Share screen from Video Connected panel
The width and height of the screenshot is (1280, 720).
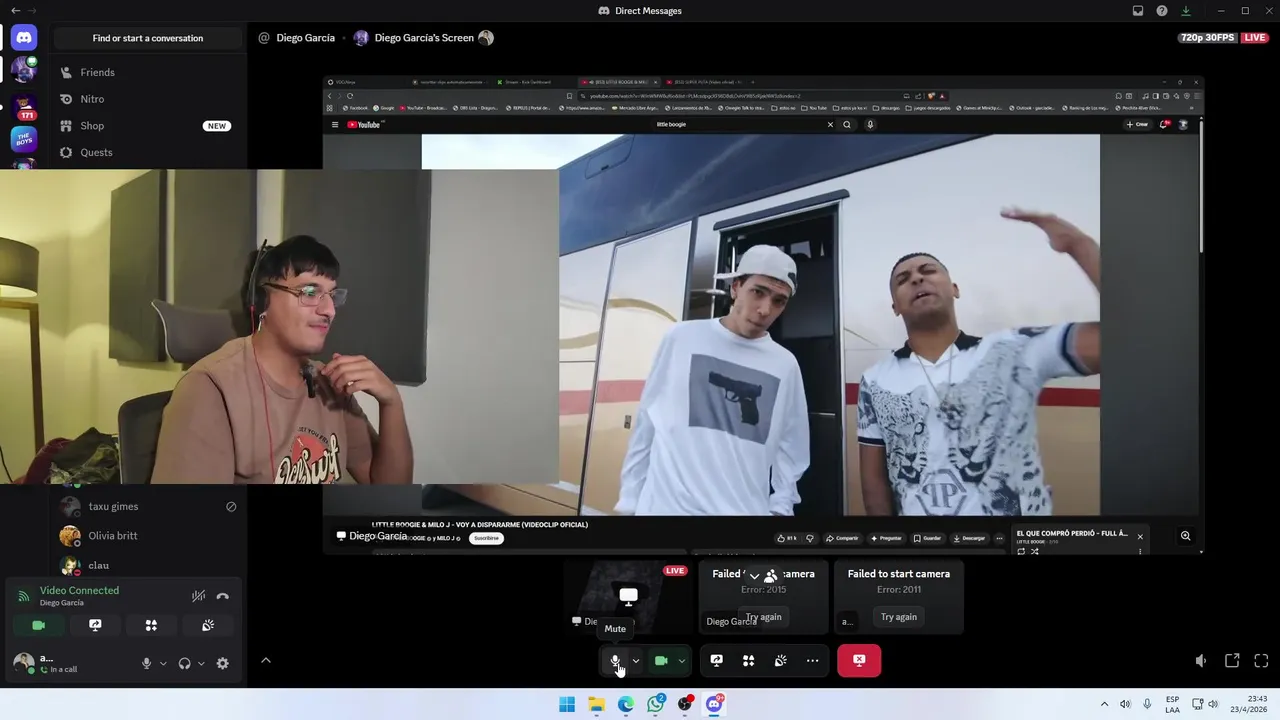click(95, 625)
